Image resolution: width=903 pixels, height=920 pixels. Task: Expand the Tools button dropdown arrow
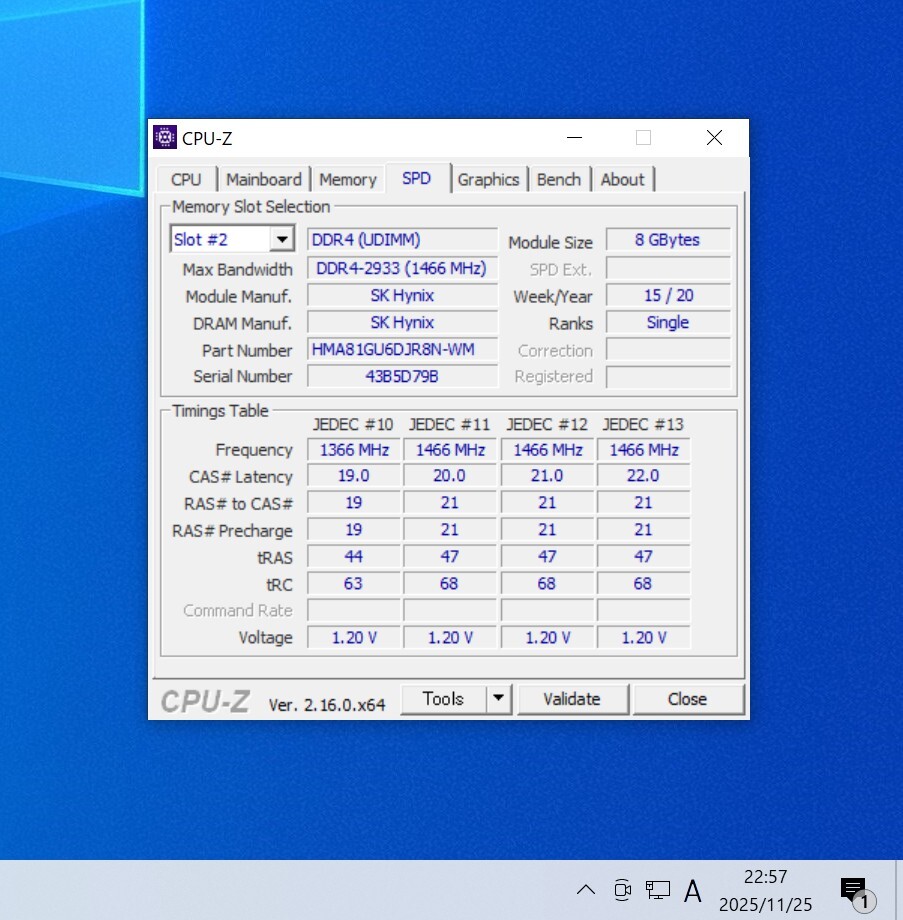click(499, 699)
